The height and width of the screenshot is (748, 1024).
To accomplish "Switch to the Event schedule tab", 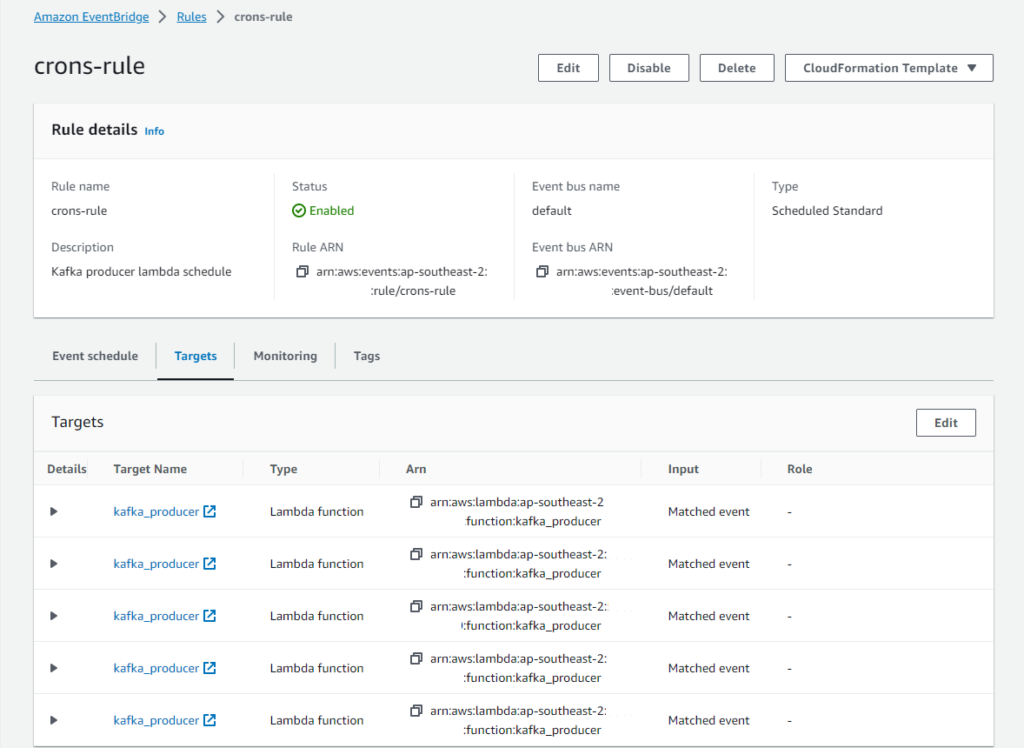I will (94, 355).
